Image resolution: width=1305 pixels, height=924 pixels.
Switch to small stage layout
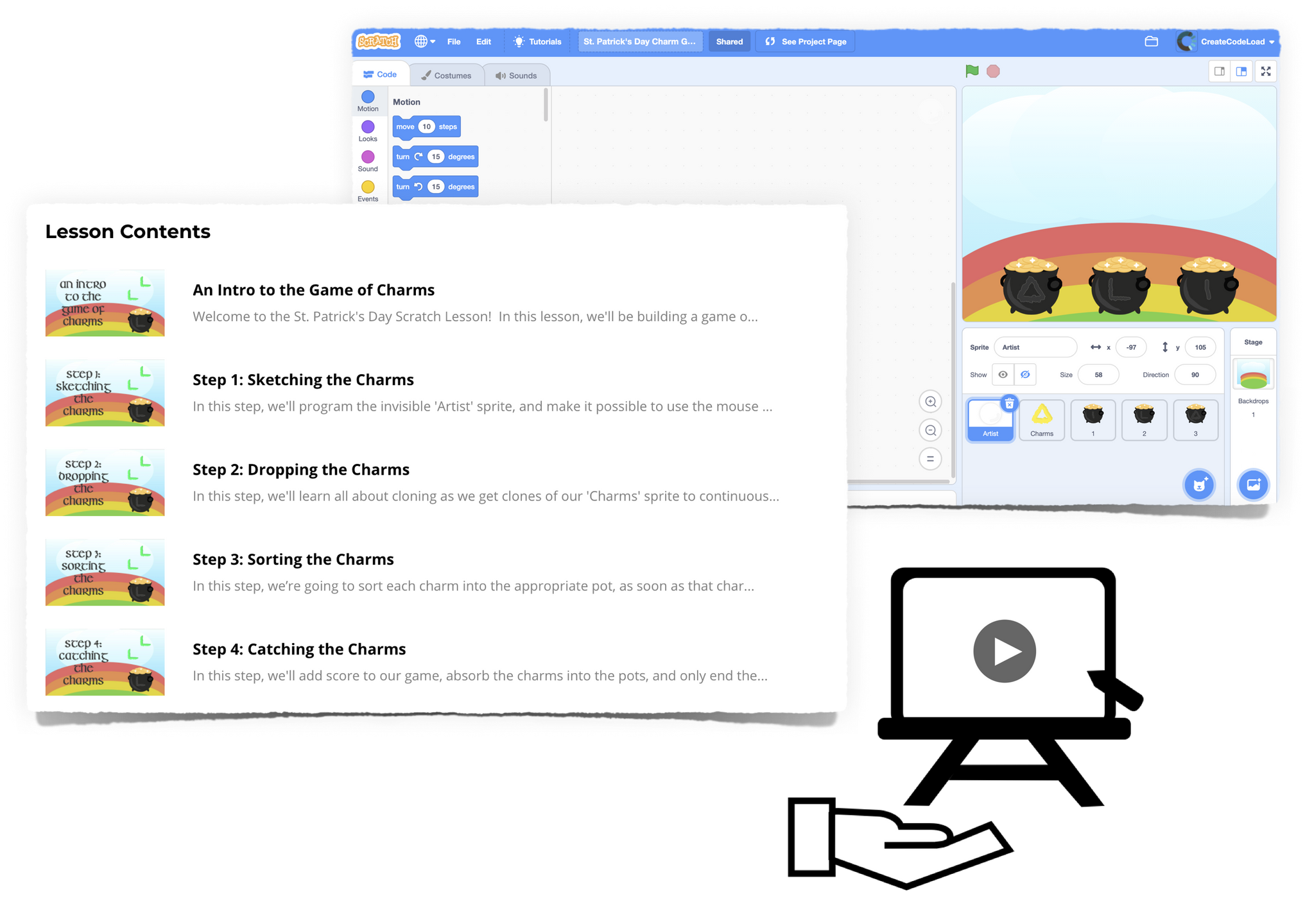tap(1219, 71)
